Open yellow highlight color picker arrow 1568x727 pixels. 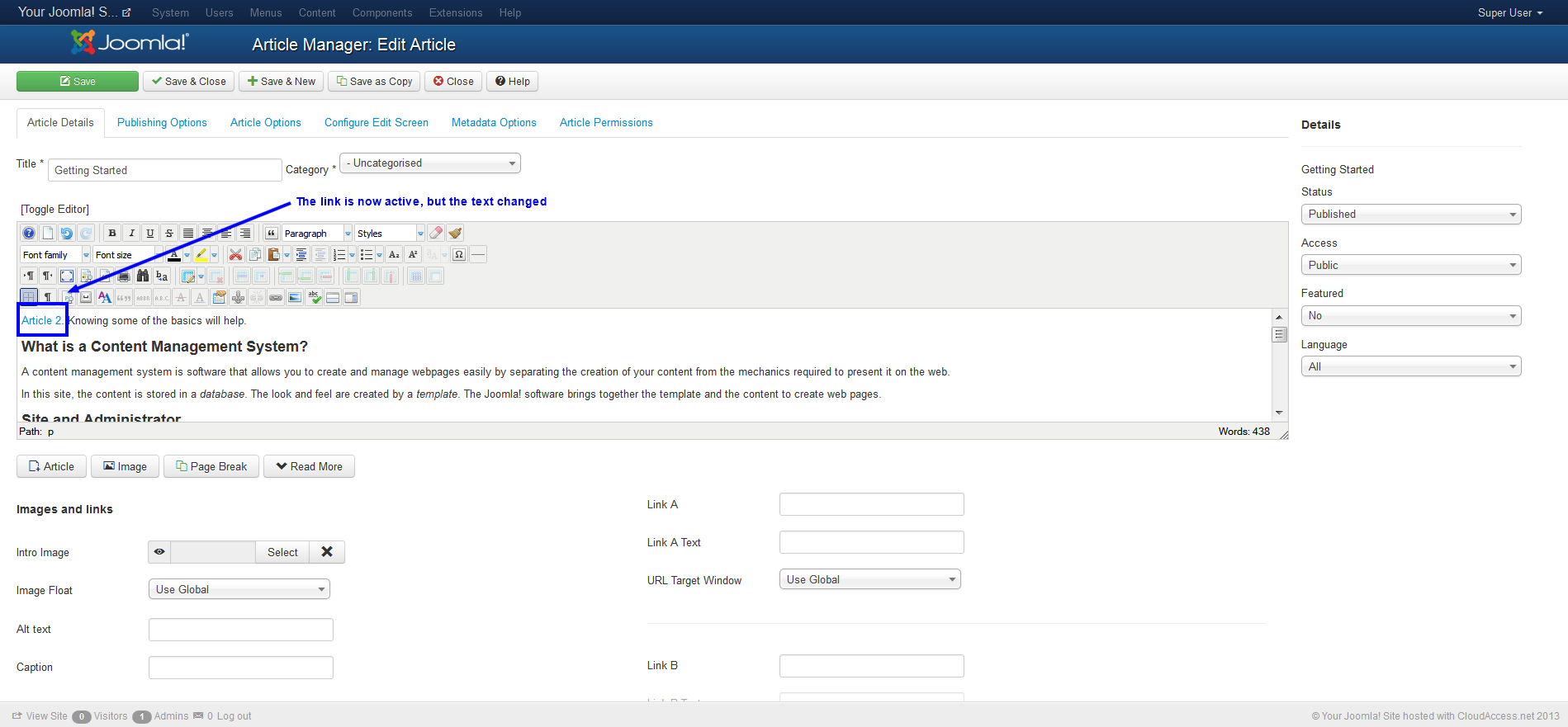214,255
